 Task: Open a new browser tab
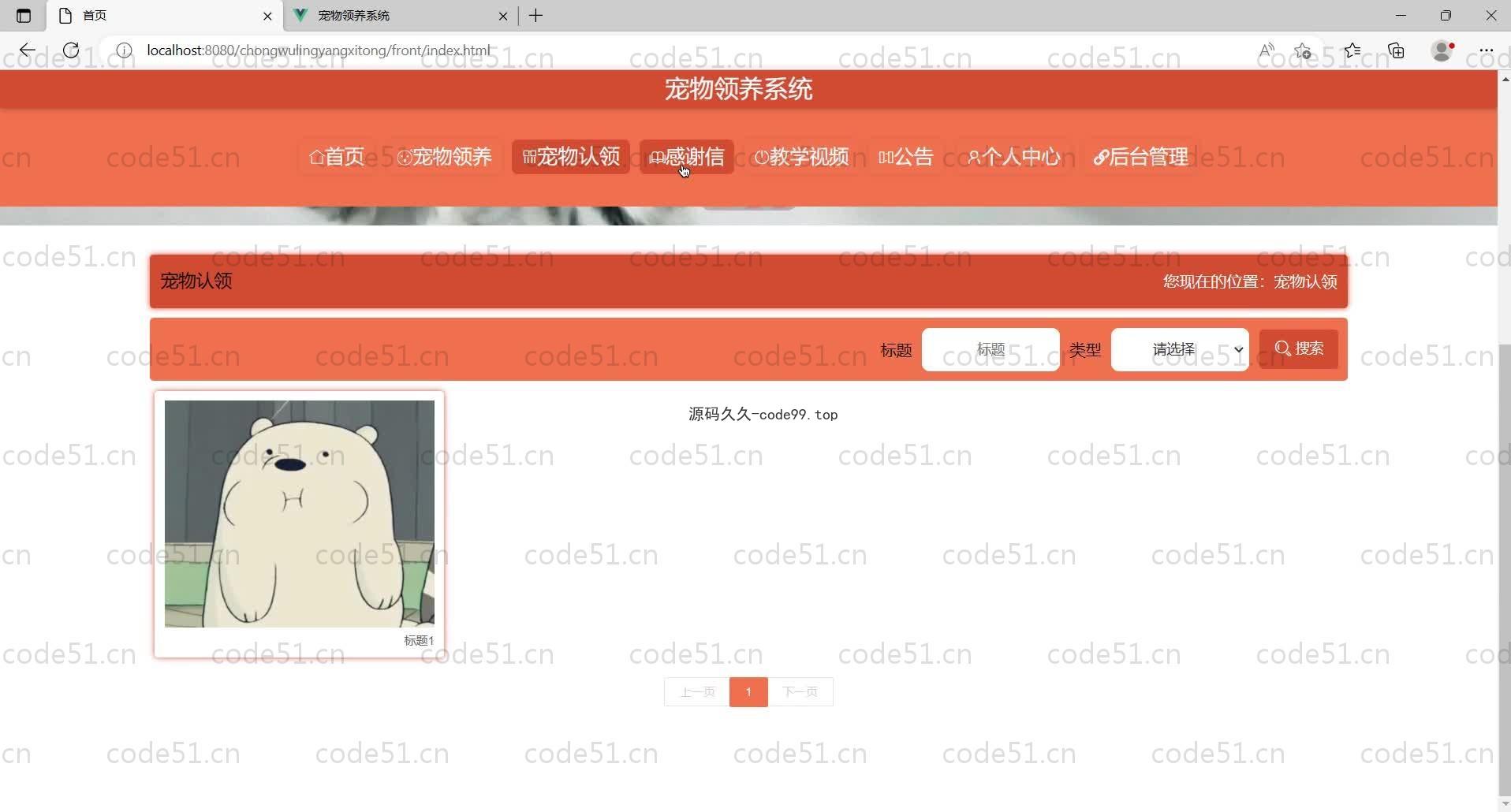click(536, 16)
